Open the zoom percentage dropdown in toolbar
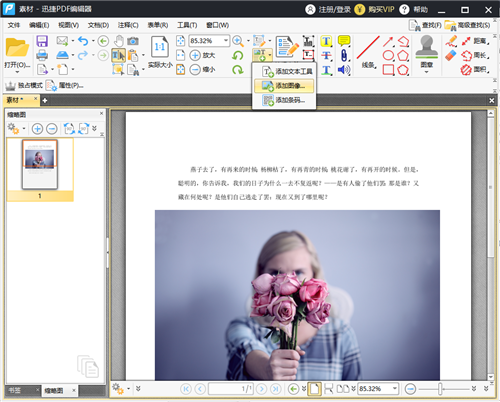The image size is (500, 402). coord(226,41)
